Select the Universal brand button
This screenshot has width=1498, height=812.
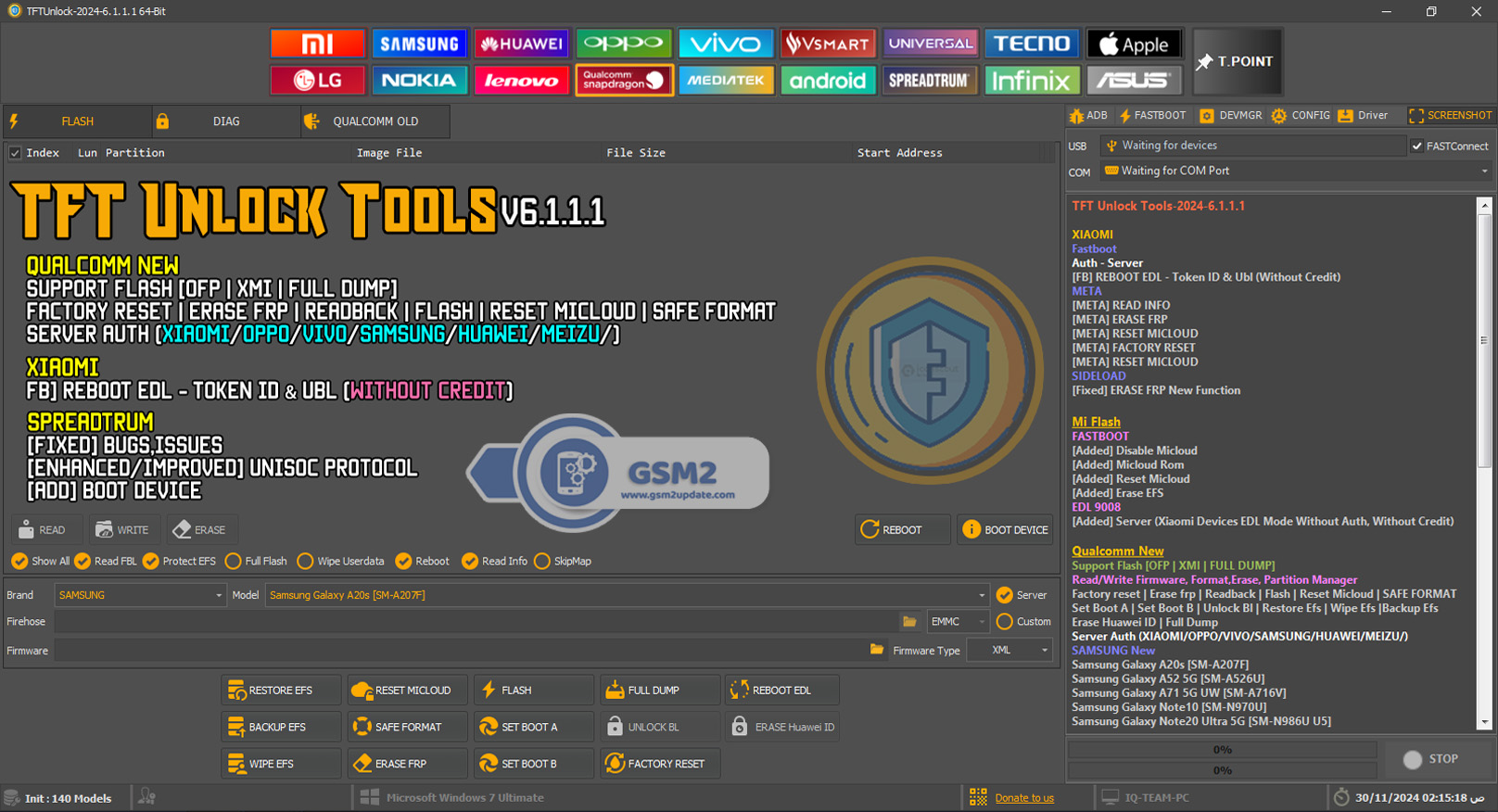930,44
